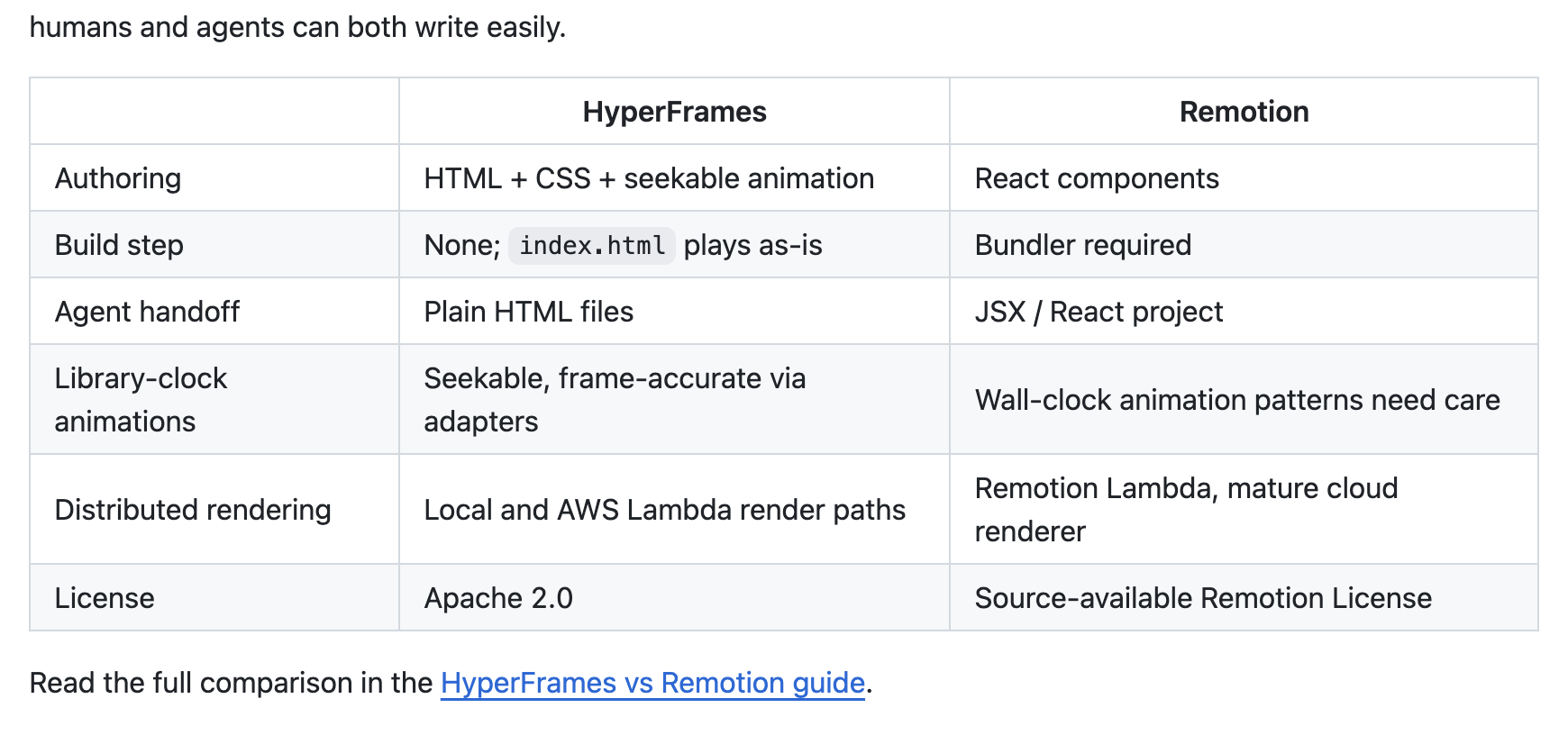Image resolution: width=1568 pixels, height=735 pixels.
Task: Select the Distributed rendering row label
Action: pos(193,510)
